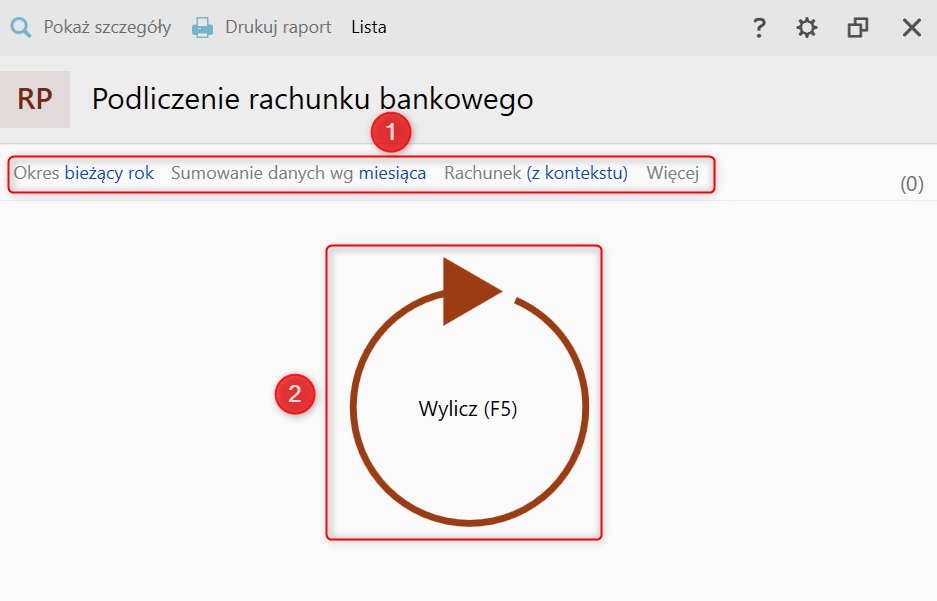Open the Lista view menu
The width and height of the screenshot is (937, 601).
(x=369, y=27)
